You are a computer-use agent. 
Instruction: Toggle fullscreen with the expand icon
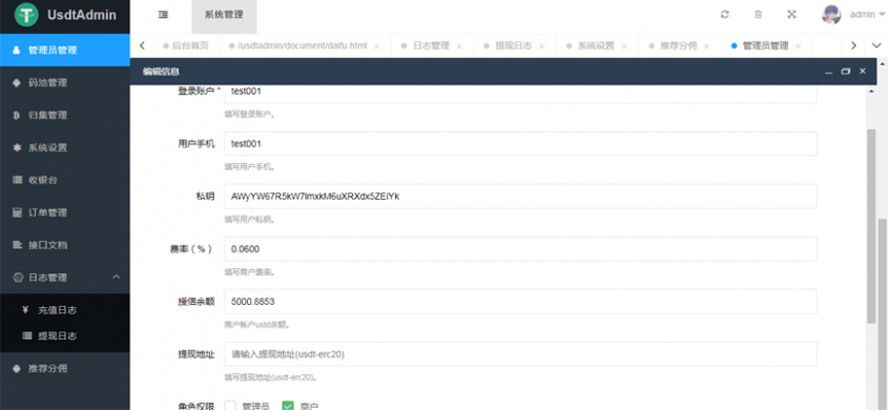(x=792, y=15)
